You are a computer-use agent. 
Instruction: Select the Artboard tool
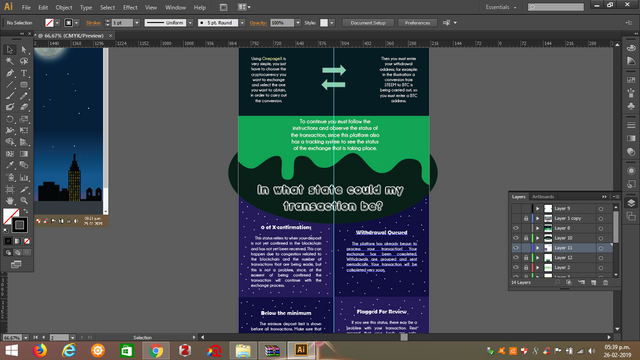[10, 189]
